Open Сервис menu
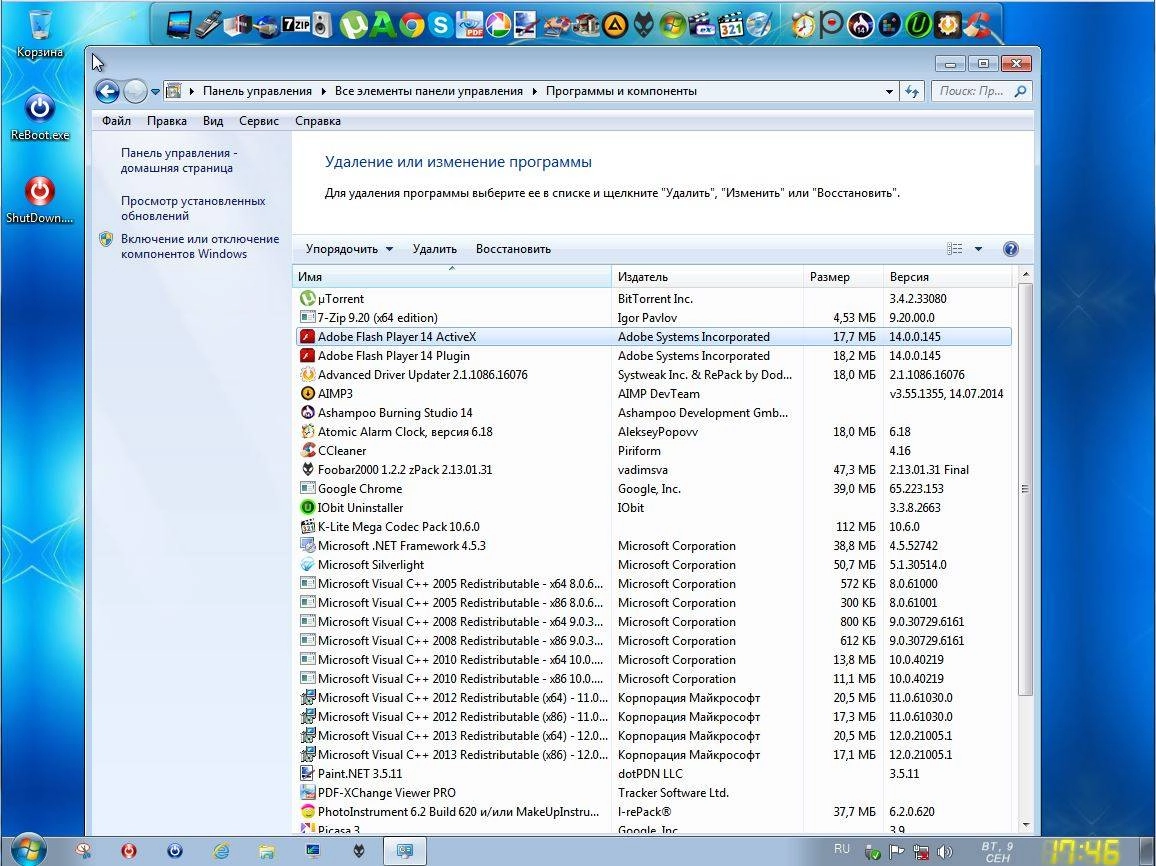The image size is (1156, 866). coord(259,121)
